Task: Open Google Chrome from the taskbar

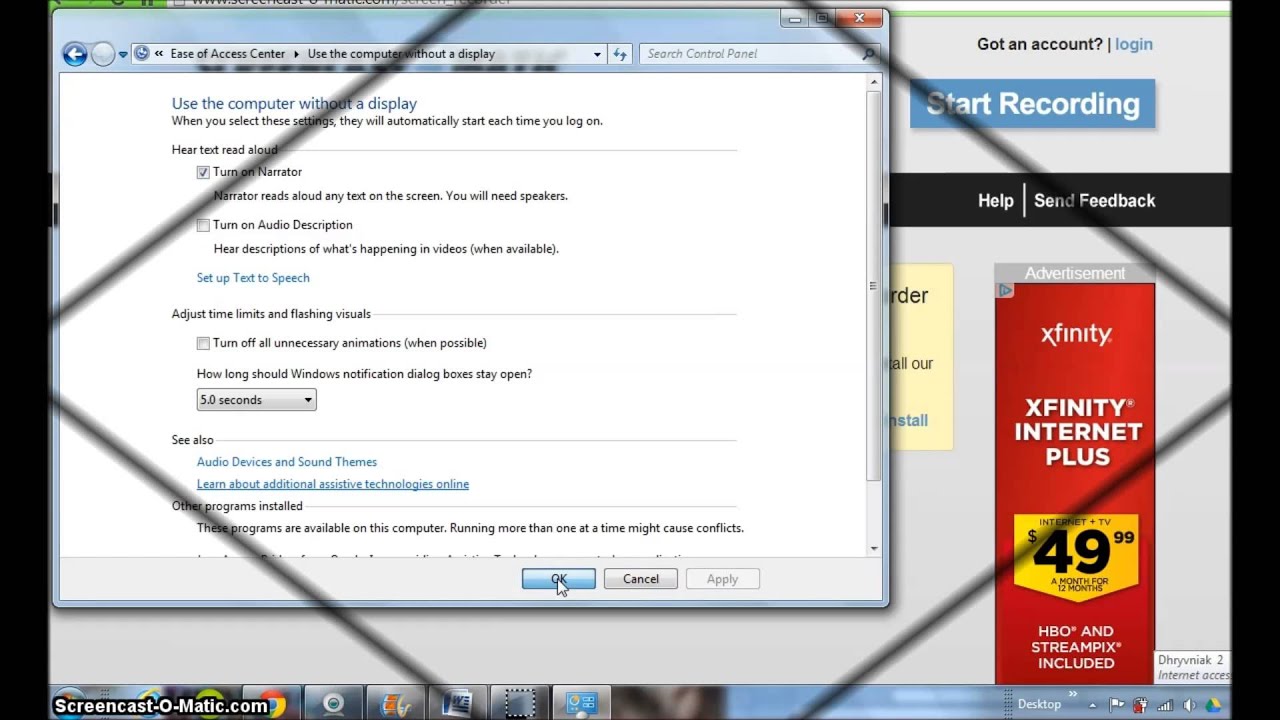Action: [x=271, y=704]
